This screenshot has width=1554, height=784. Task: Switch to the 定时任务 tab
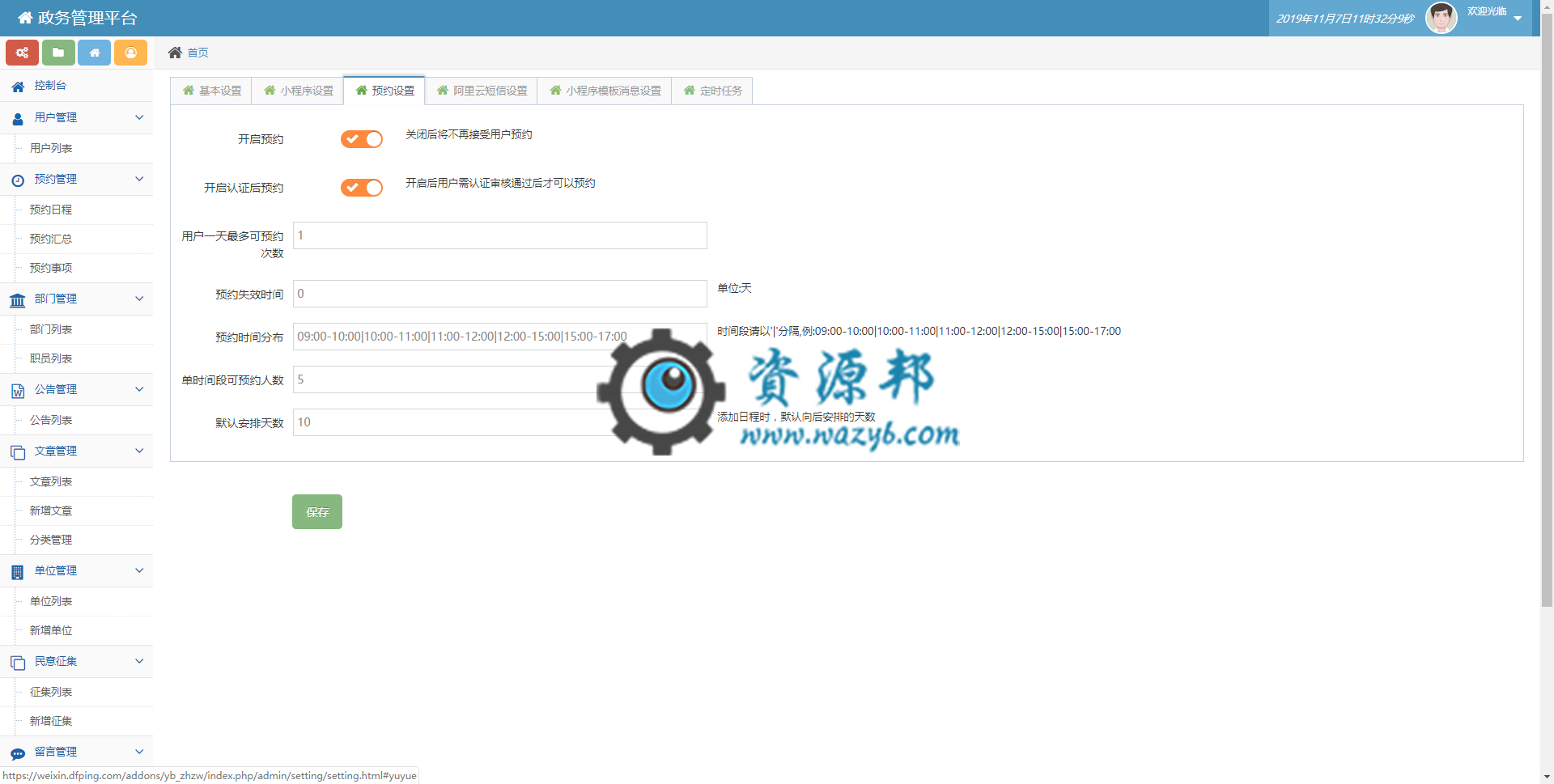(712, 91)
